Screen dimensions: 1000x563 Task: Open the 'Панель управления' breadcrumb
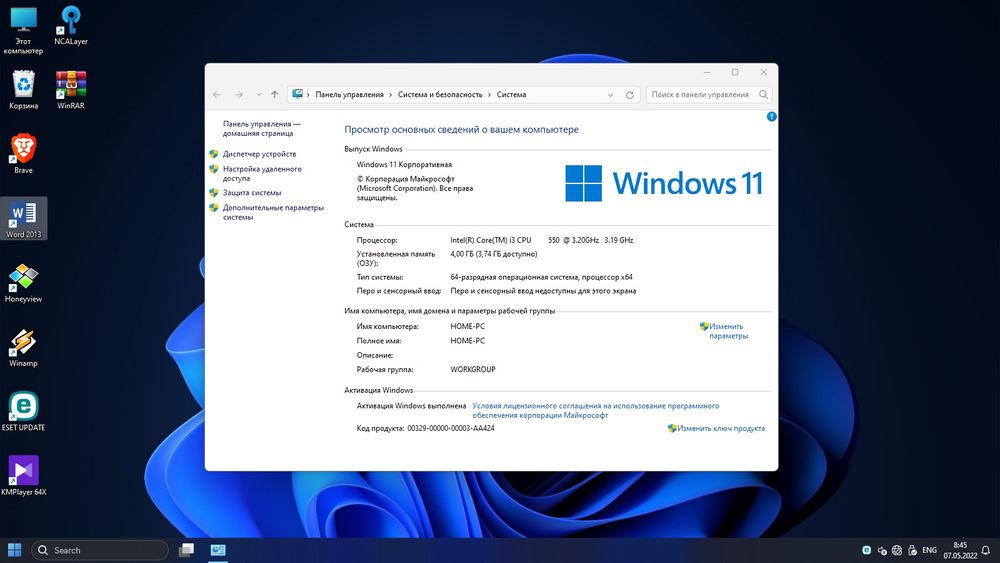pos(349,94)
